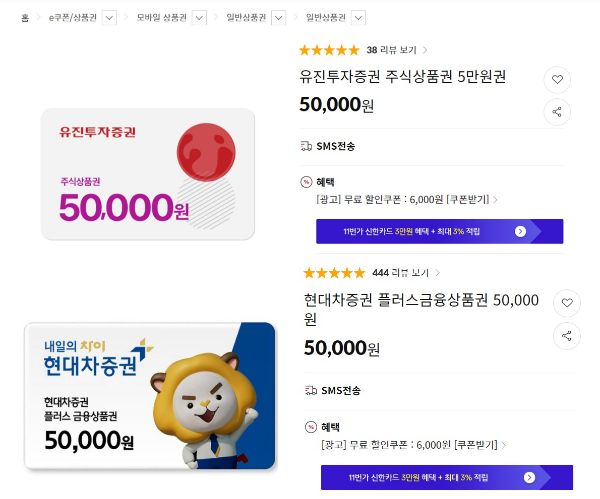600x499 pixels.
Task: Click the 혜택 percent icon under 유진투자증권
Action: pos(306,181)
